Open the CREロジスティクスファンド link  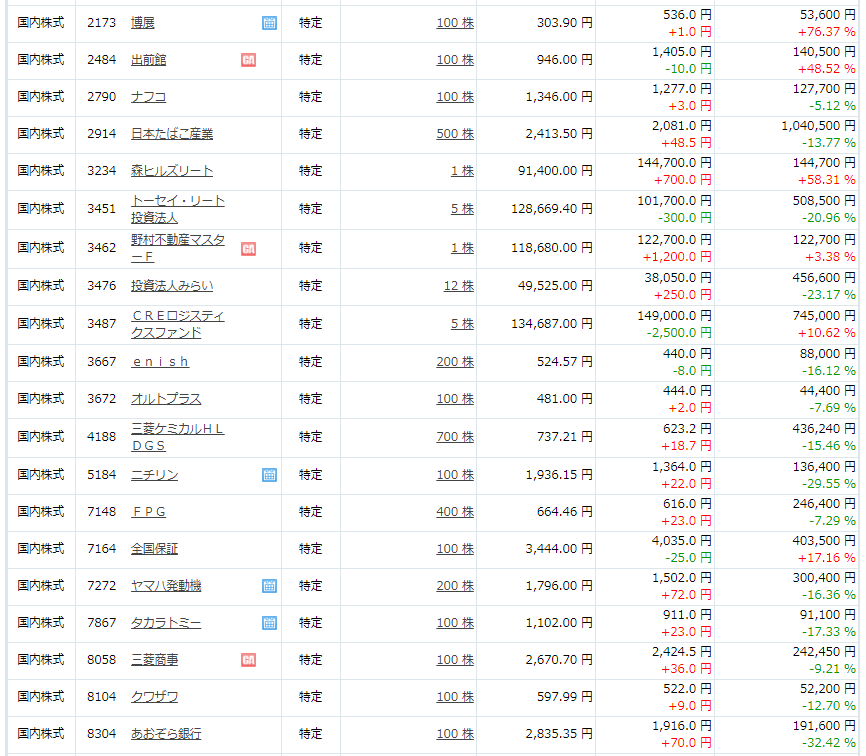(178, 324)
